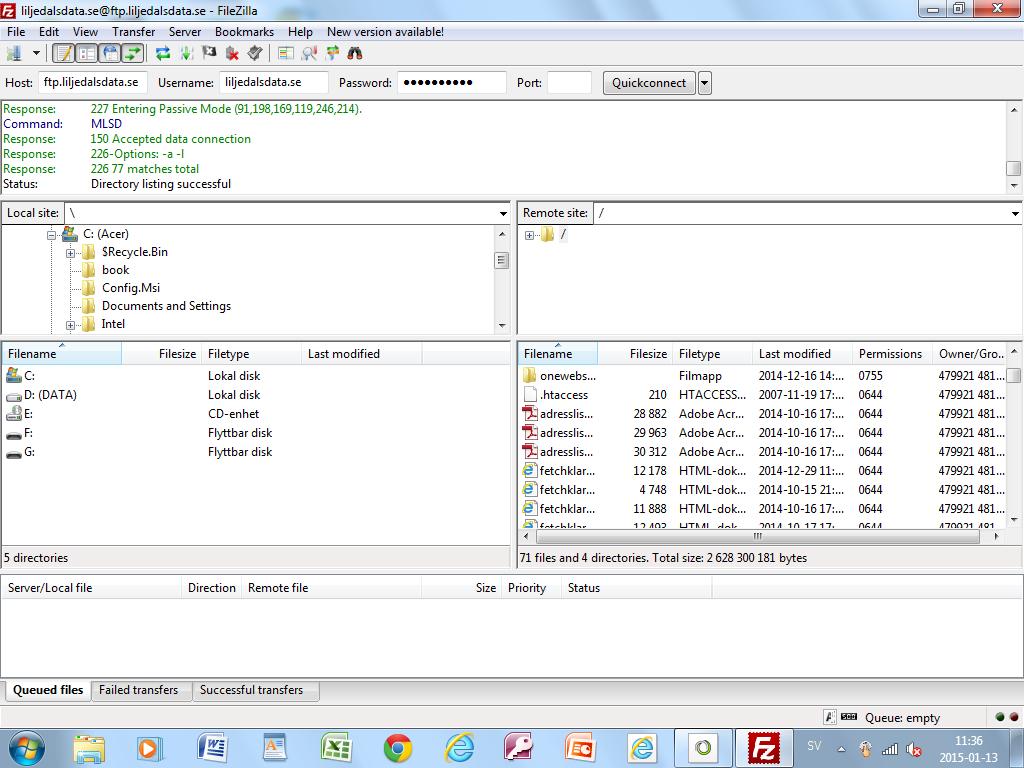Open the Help menu
Screen dimensions: 1024x768
pyautogui.click(x=300, y=31)
